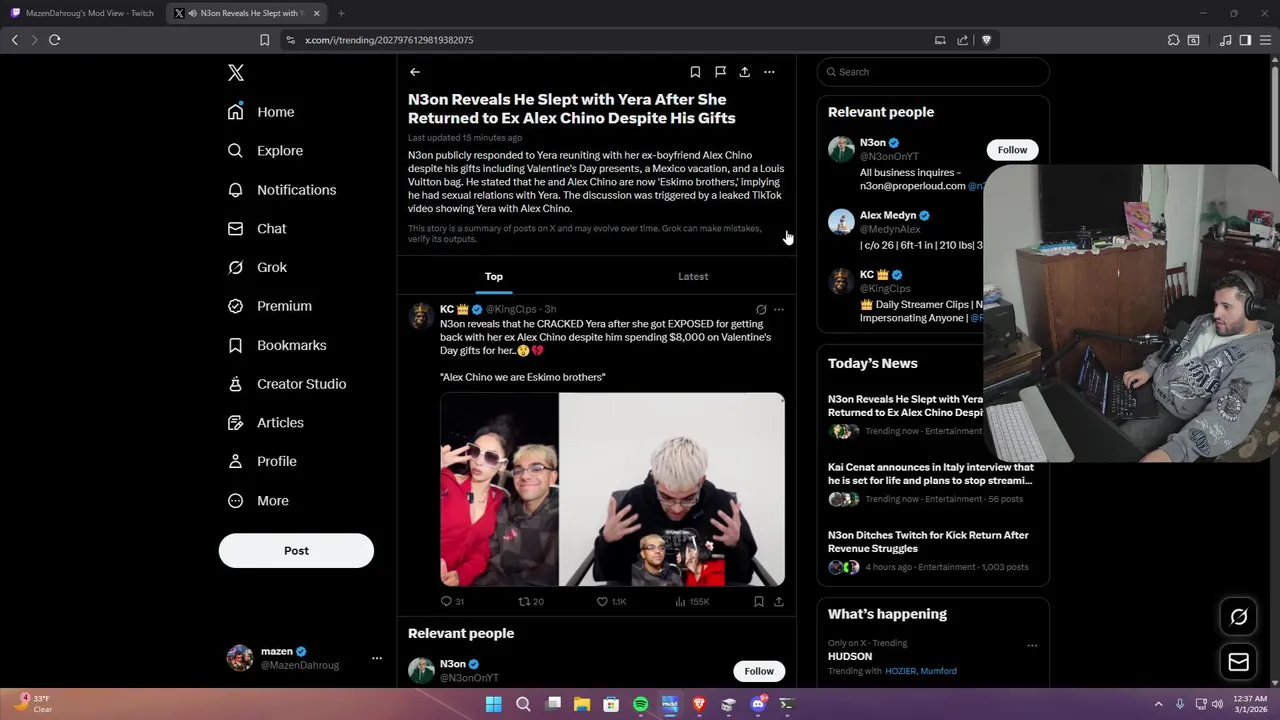Screen dimensions: 1280x720
Task: Open Articles in the sidebar
Action: tap(265, 423)
